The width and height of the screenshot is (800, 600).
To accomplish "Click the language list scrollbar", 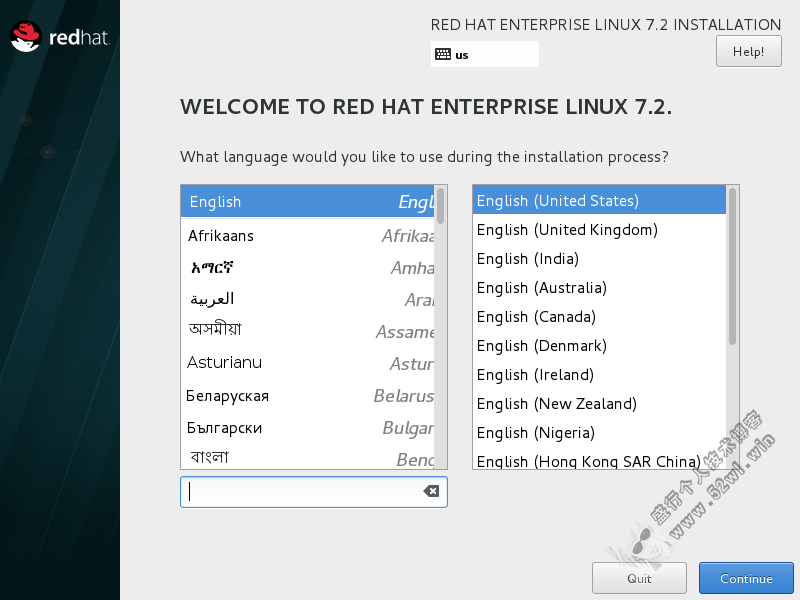I will coord(441,206).
